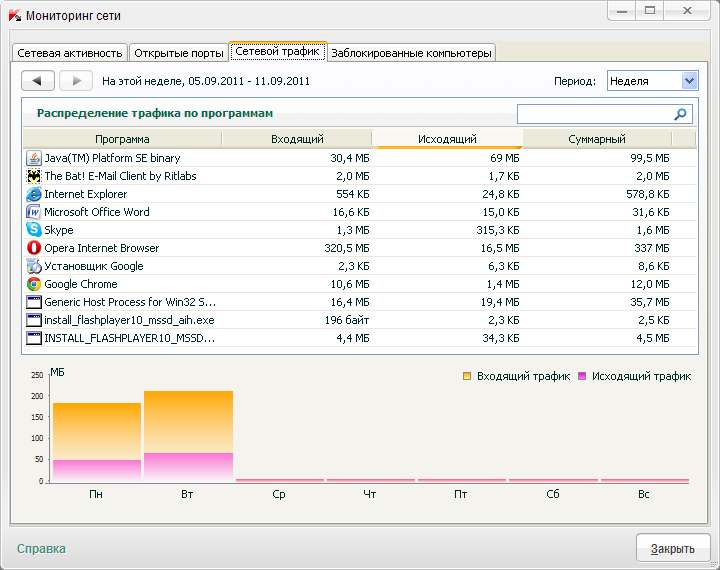Click the Microsoft Office Word icon
This screenshot has width=720, height=570.
33,212
